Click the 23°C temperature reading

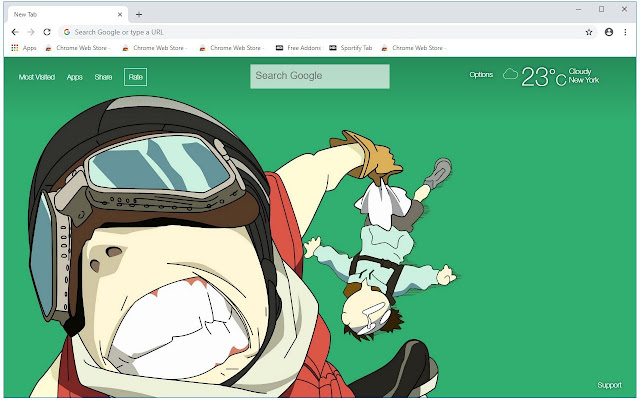544,77
